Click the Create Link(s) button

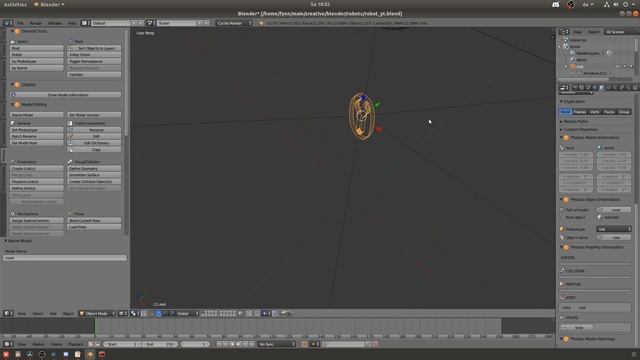37,169
